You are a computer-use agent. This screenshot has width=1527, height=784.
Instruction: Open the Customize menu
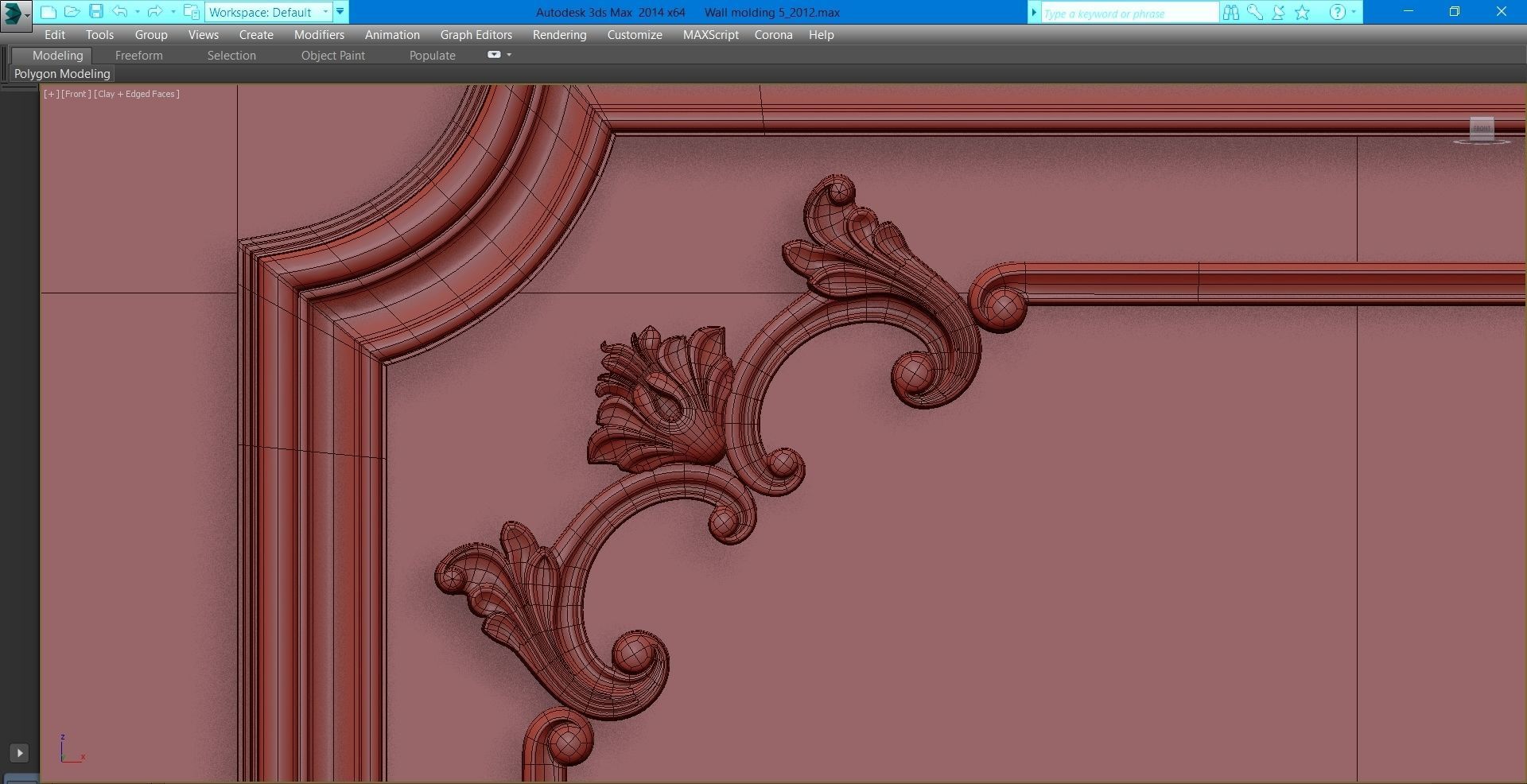tap(635, 35)
